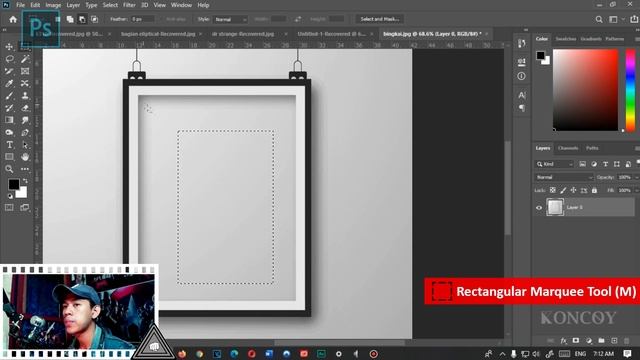This screenshot has width=640, height=360.
Task: Switch to the Channels panel tab
Action: coord(568,148)
